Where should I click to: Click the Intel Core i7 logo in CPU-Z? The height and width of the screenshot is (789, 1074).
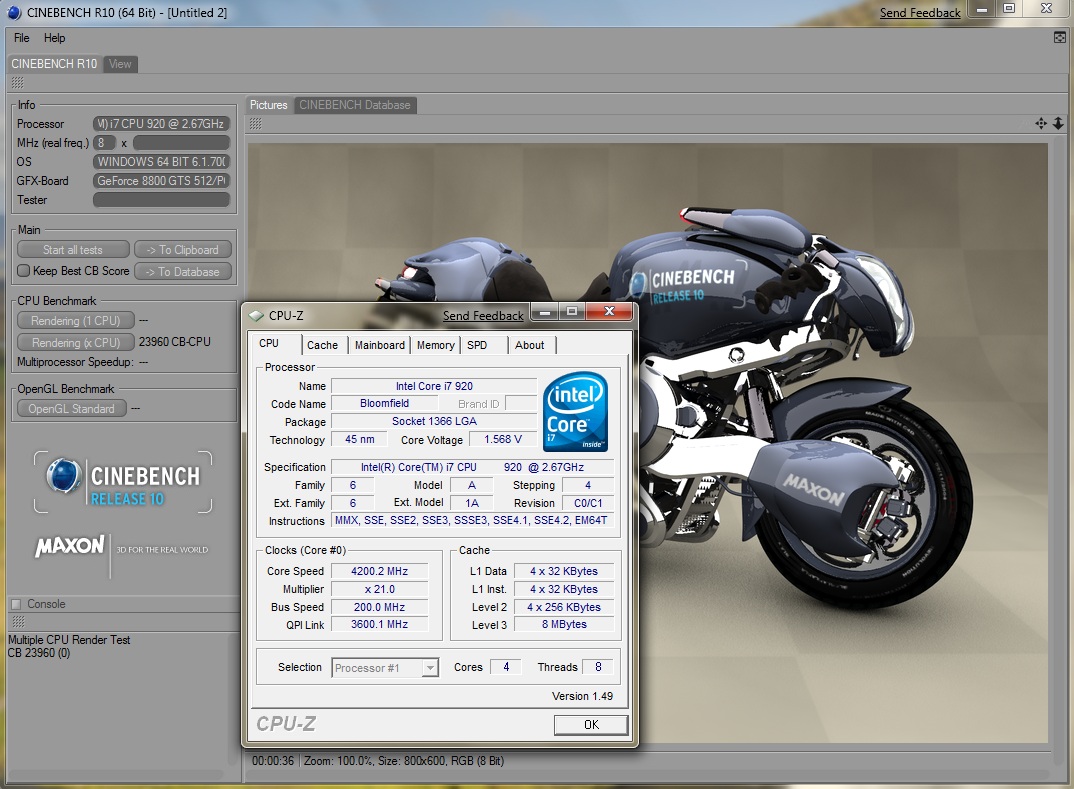point(575,412)
